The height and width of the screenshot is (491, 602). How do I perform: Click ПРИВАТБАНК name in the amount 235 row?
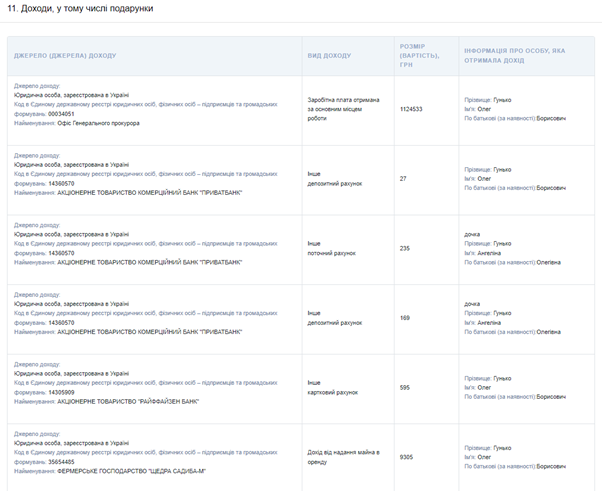tap(150, 263)
